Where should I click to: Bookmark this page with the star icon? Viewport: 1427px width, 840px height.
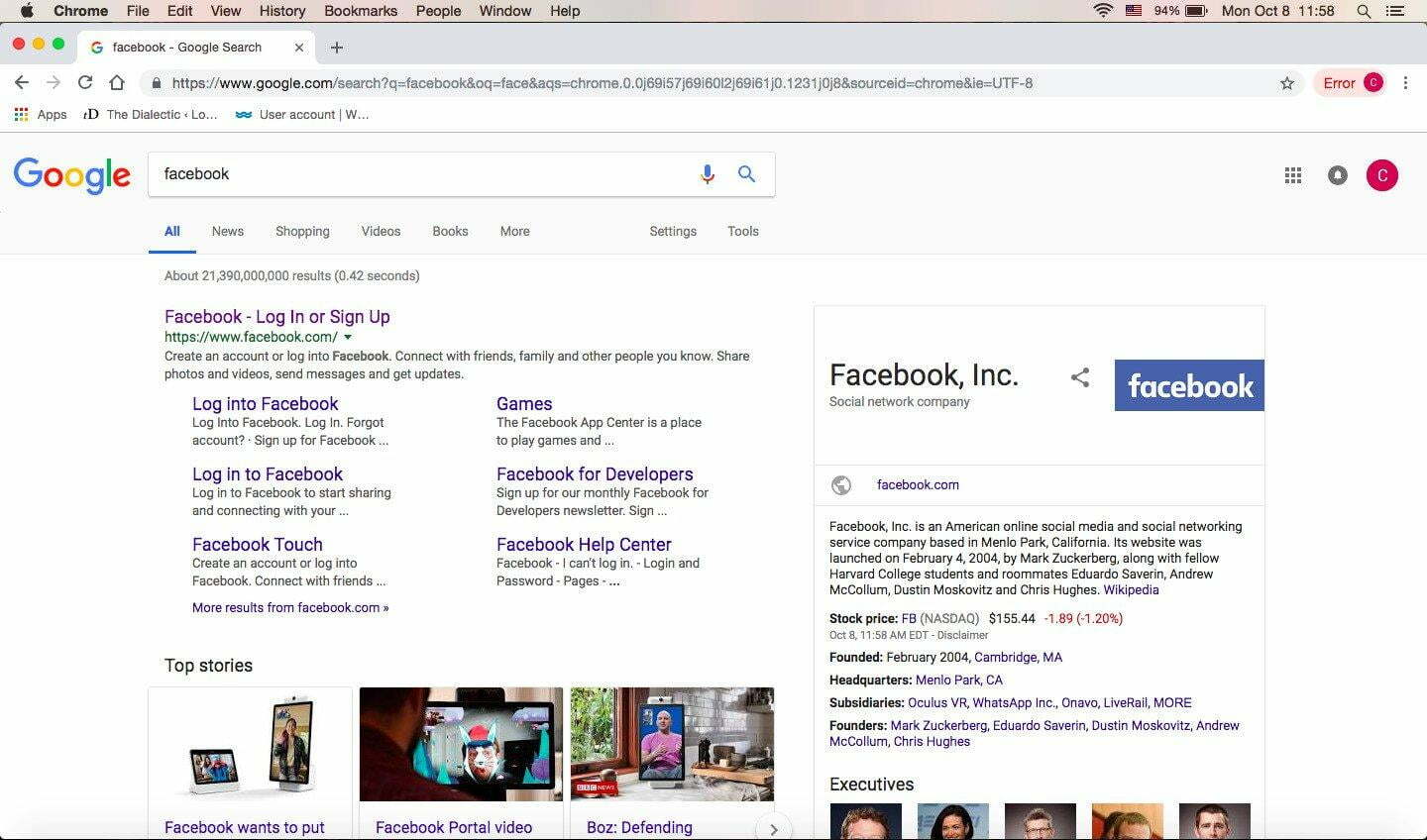(x=1287, y=83)
